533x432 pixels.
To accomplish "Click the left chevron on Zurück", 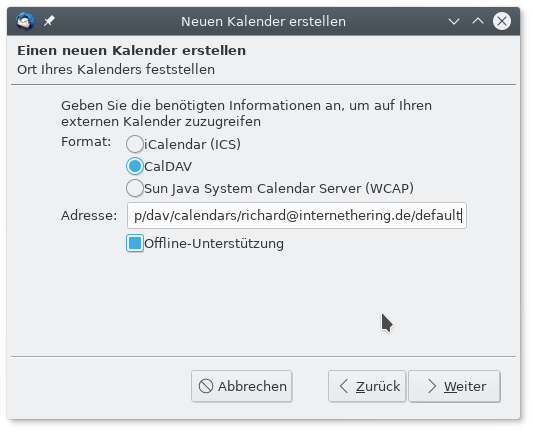I will click(344, 386).
